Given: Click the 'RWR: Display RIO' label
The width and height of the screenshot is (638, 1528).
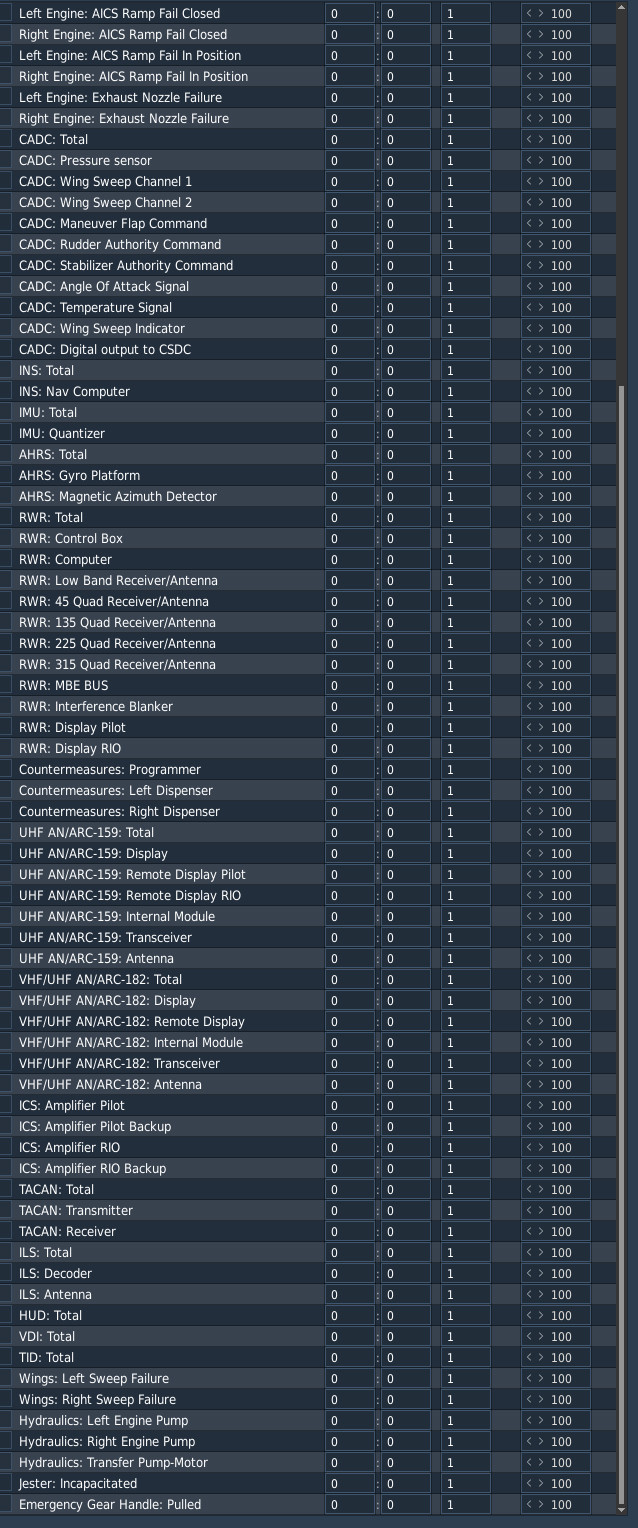Looking at the screenshot, I should tap(70, 748).
